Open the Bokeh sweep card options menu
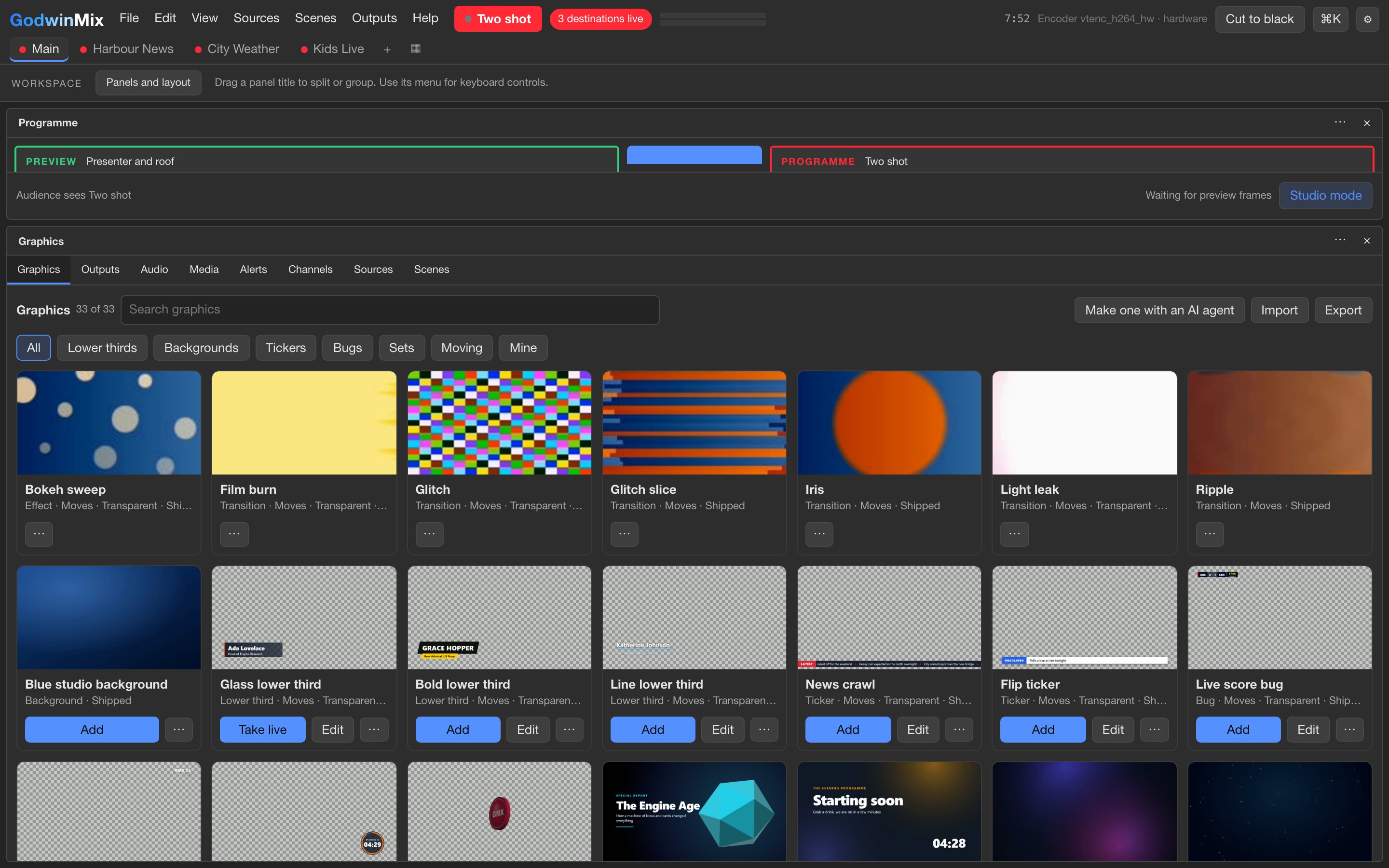 [x=39, y=534]
